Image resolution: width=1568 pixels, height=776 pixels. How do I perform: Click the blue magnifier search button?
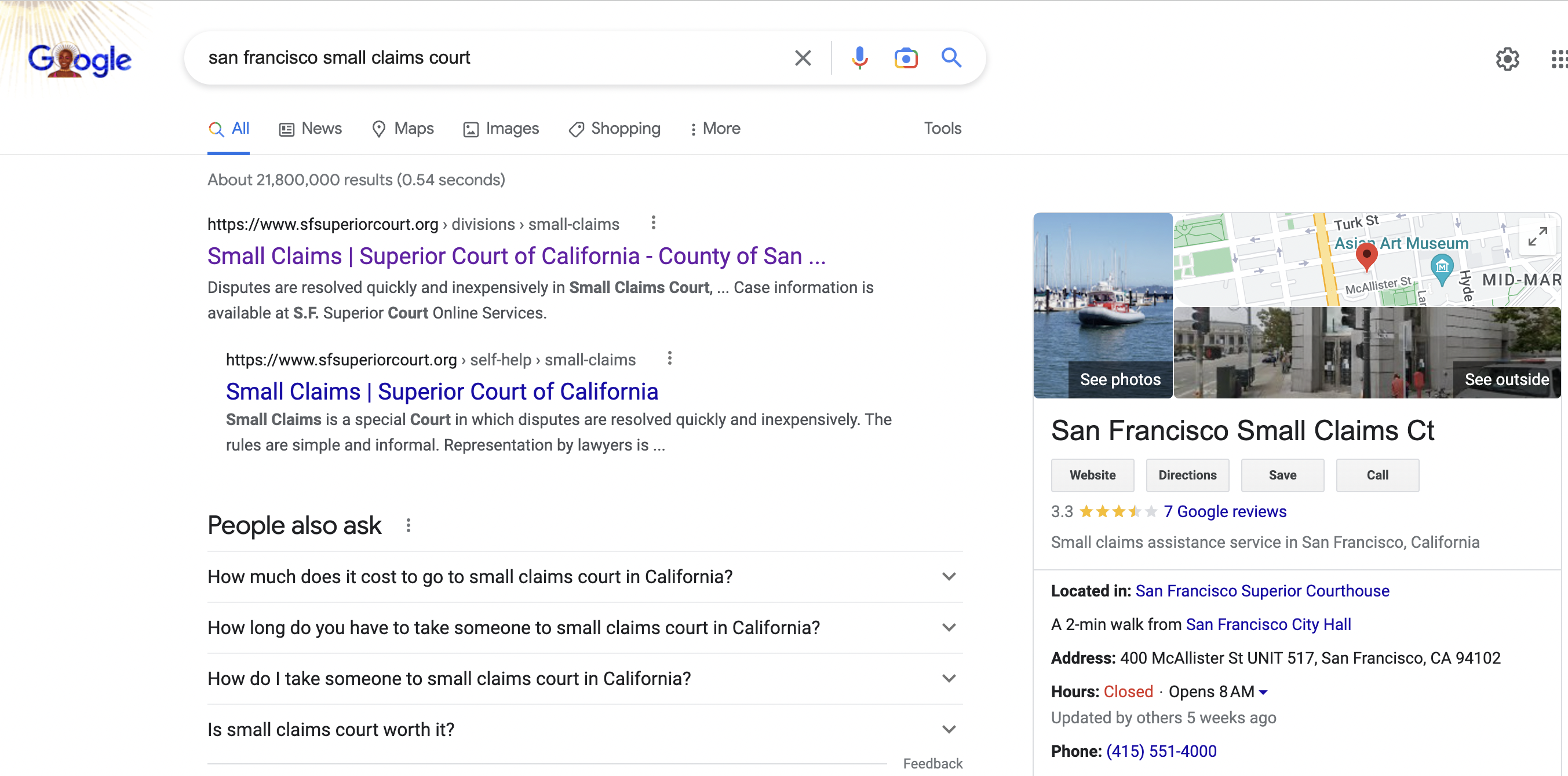(x=951, y=57)
